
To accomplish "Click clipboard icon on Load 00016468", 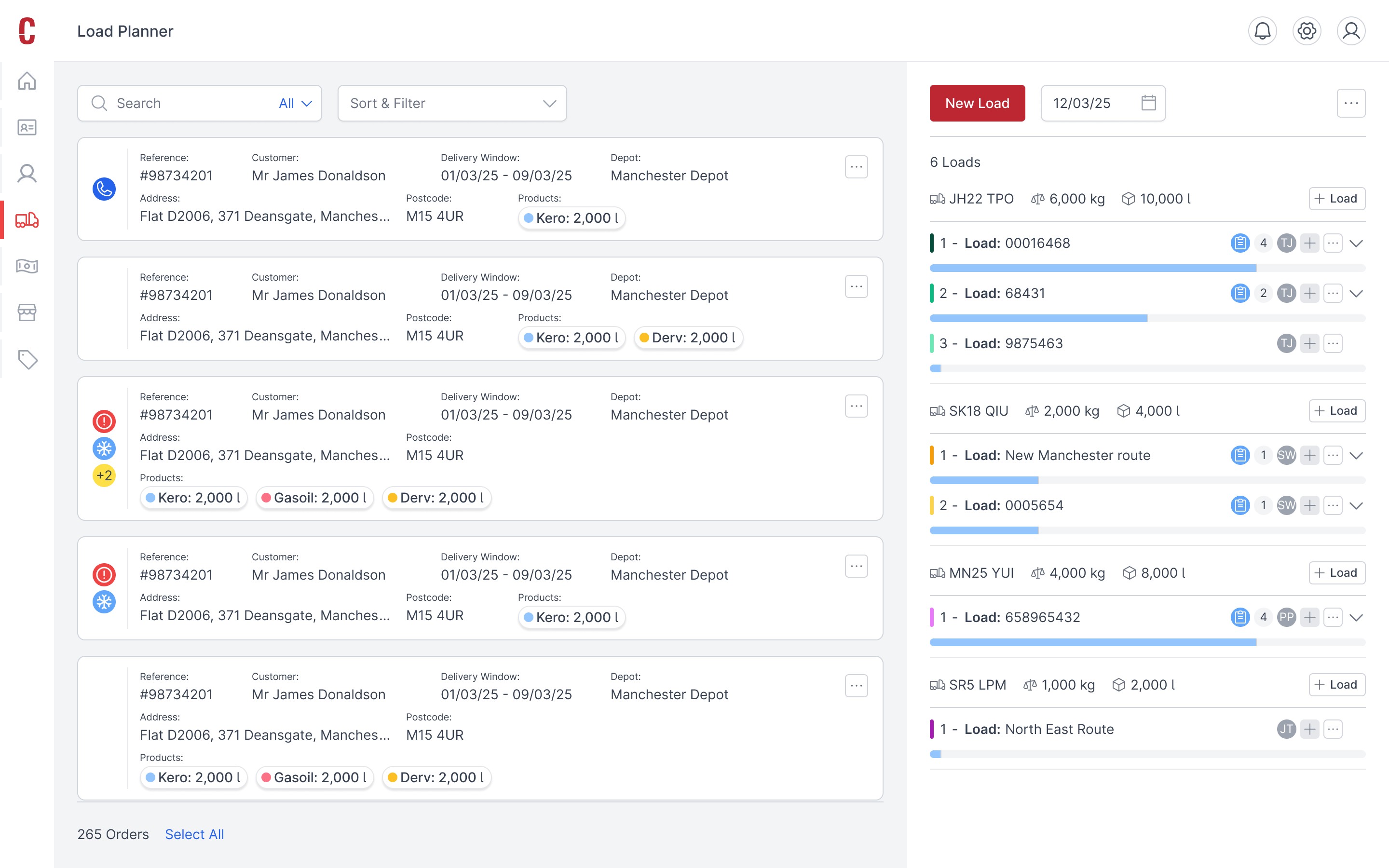I will 1240,244.
